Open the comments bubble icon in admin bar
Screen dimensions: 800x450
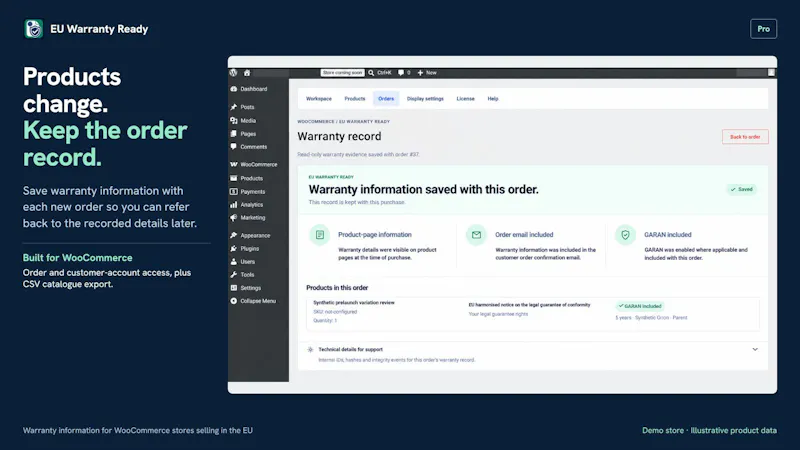(x=401, y=72)
